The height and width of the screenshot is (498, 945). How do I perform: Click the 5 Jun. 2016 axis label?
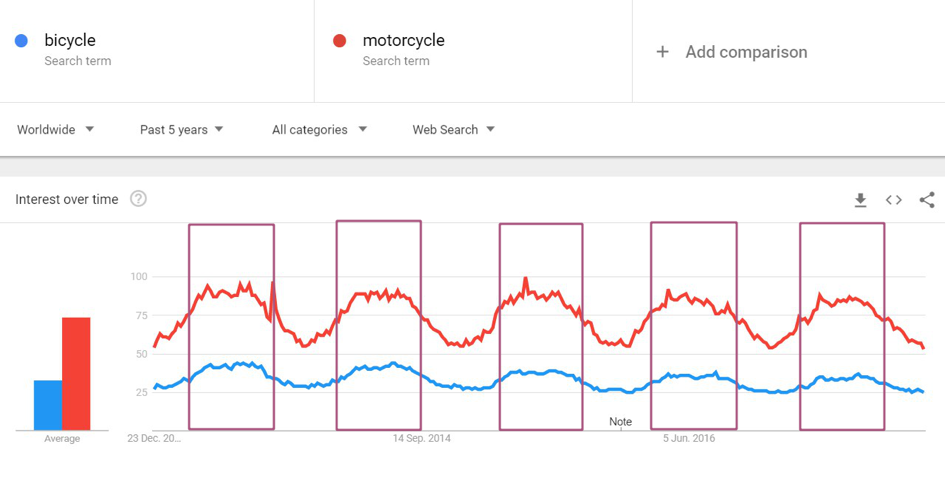[x=689, y=438]
